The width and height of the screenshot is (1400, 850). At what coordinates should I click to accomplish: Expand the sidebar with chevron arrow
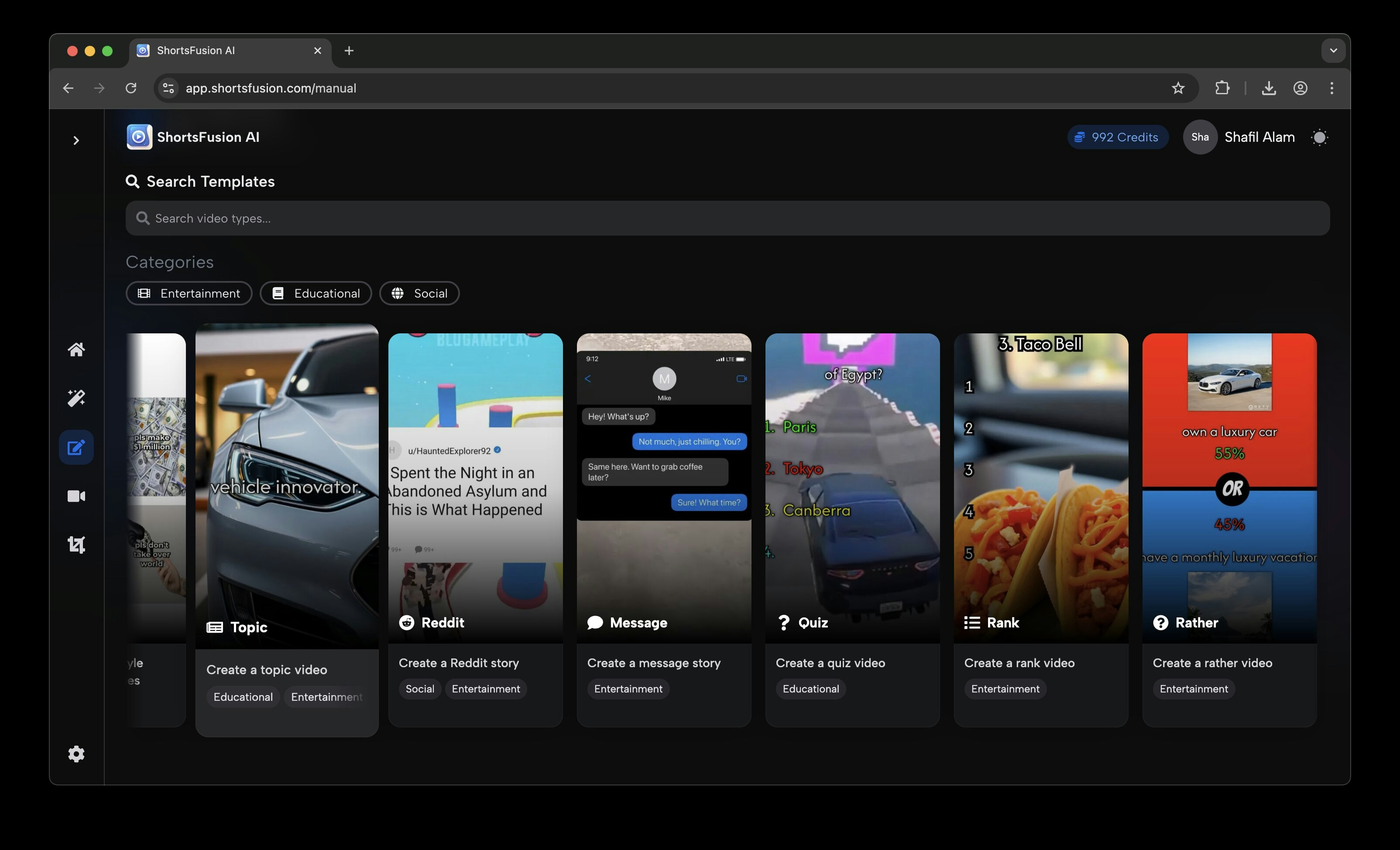[x=76, y=141]
